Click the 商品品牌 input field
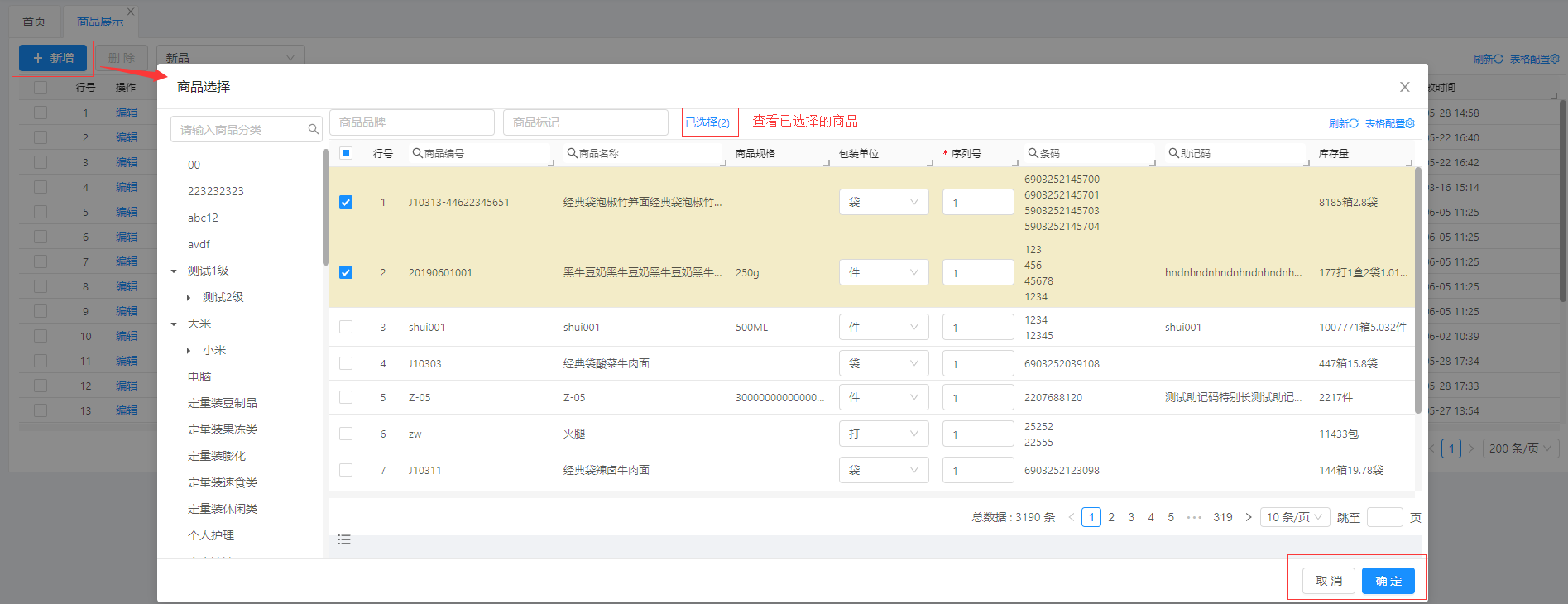Image resolution: width=1568 pixels, height=604 pixels. pos(412,122)
